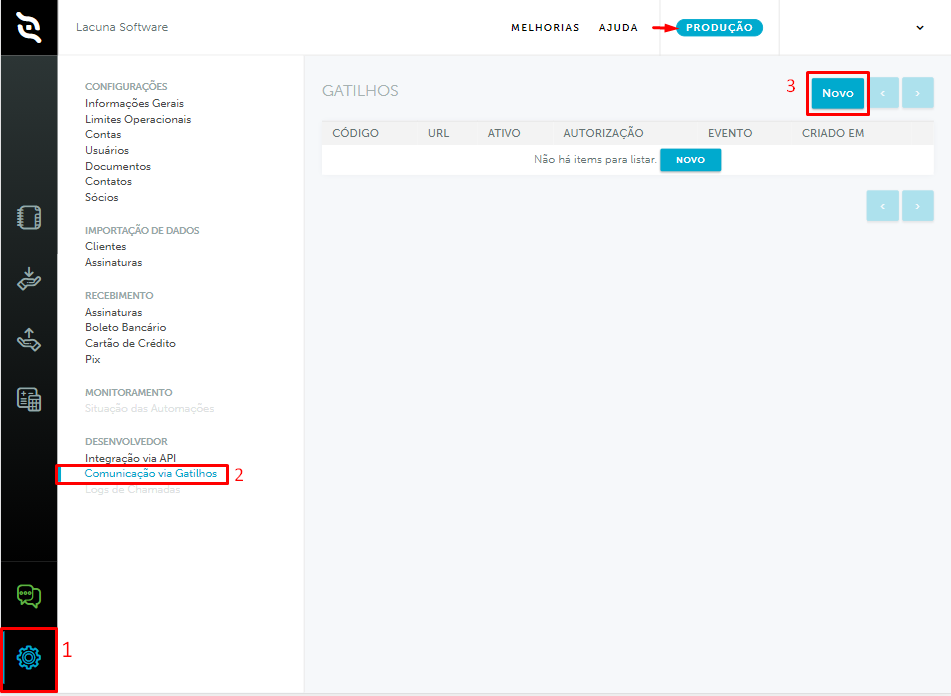
Task: Open the AJUDA menu
Action: (x=618, y=28)
